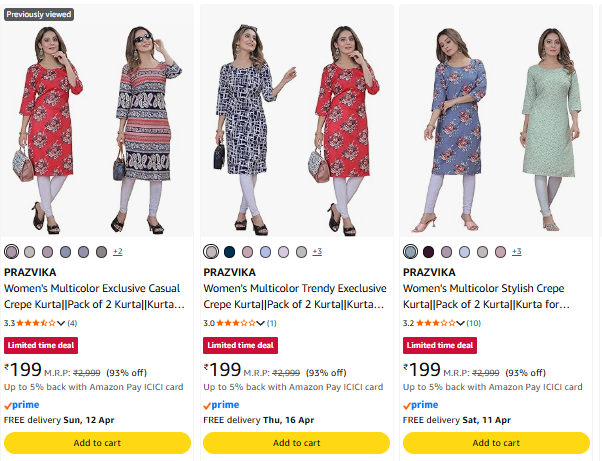Add the Exclusive Casual Crepe Kurta to cart
Image resolution: width=602 pixels, height=461 pixels.
[x=98, y=442]
